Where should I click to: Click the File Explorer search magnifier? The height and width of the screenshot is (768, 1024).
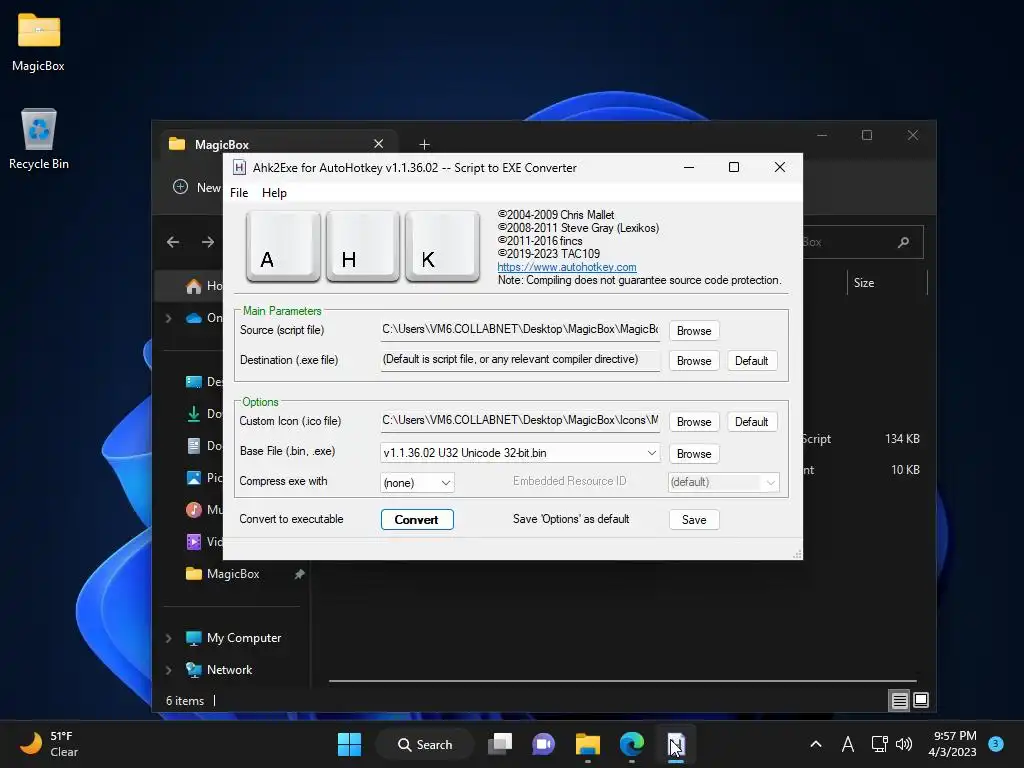click(903, 242)
